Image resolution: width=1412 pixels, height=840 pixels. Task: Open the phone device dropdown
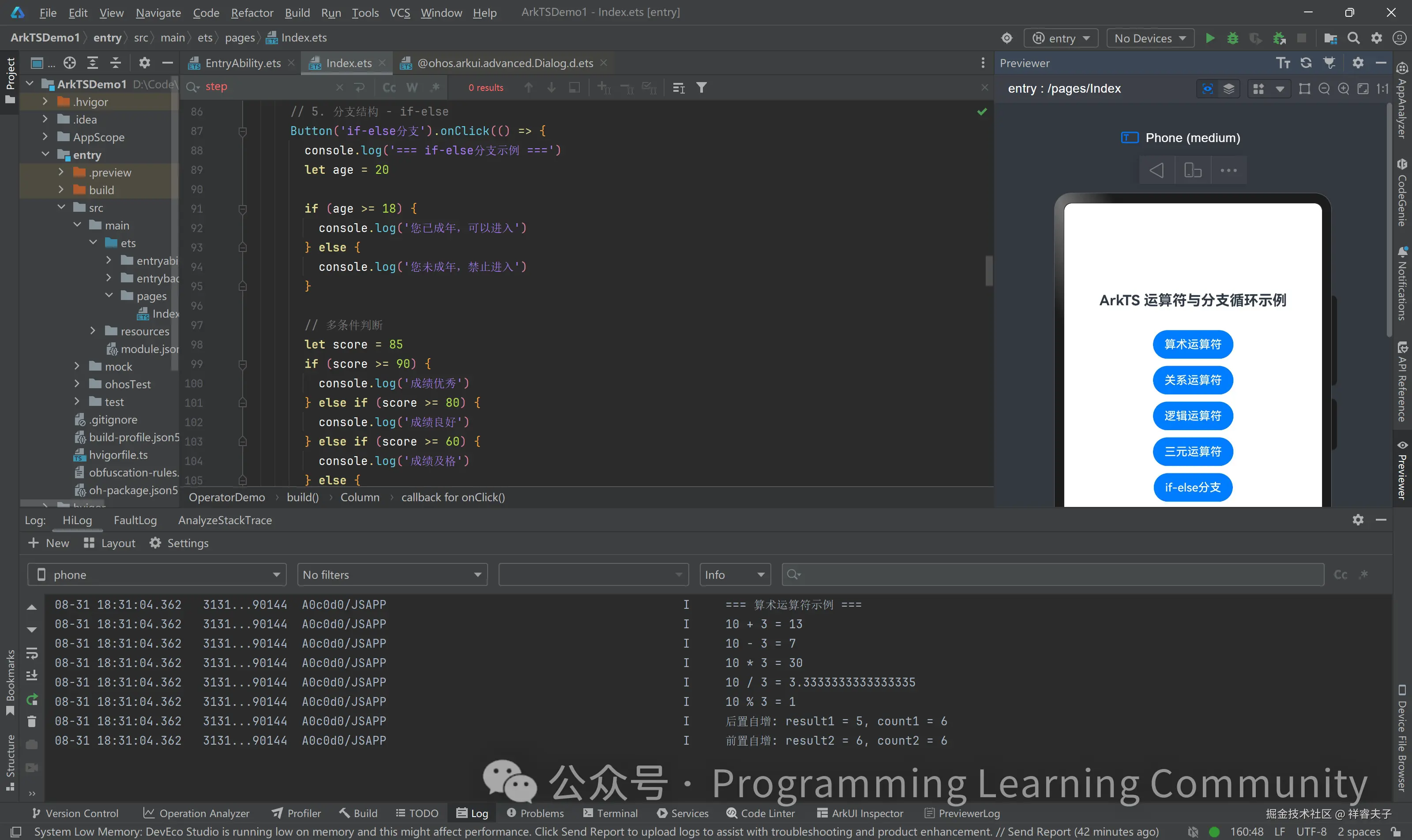pos(157,574)
